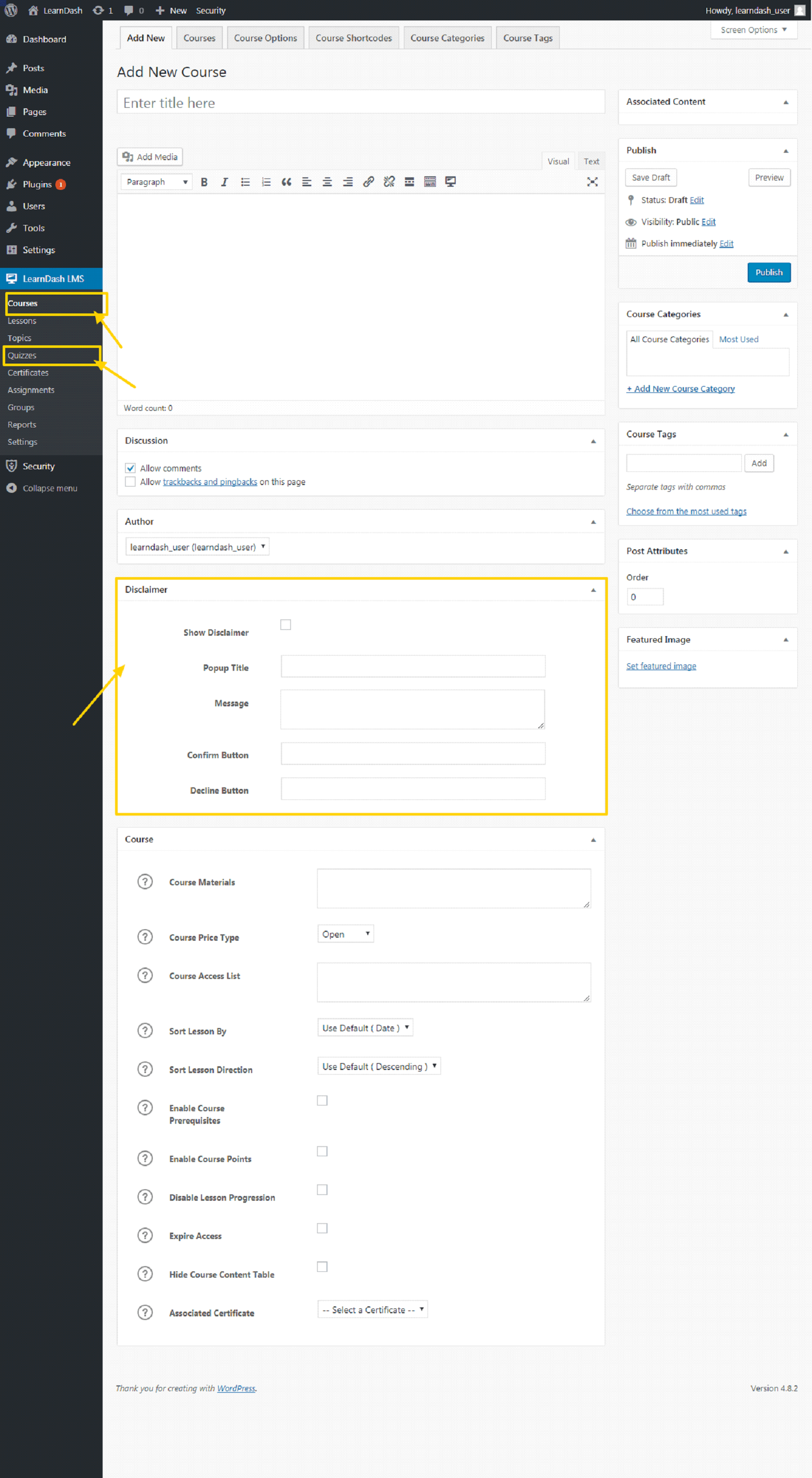Uncheck Allow comments checkbox
This screenshot has height=1478, width=812.
130,468
